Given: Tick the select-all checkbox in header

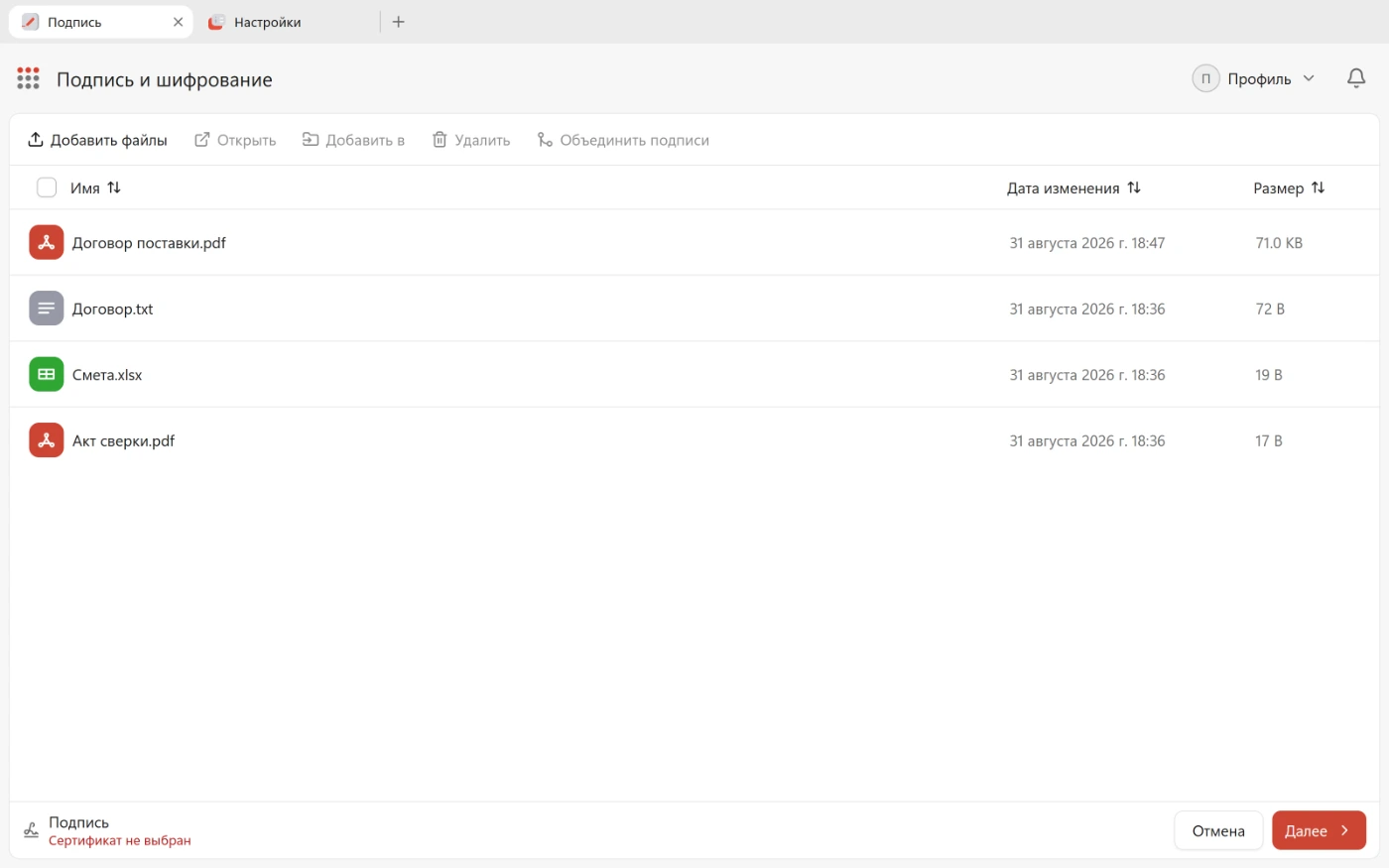Looking at the screenshot, I should coord(47,187).
